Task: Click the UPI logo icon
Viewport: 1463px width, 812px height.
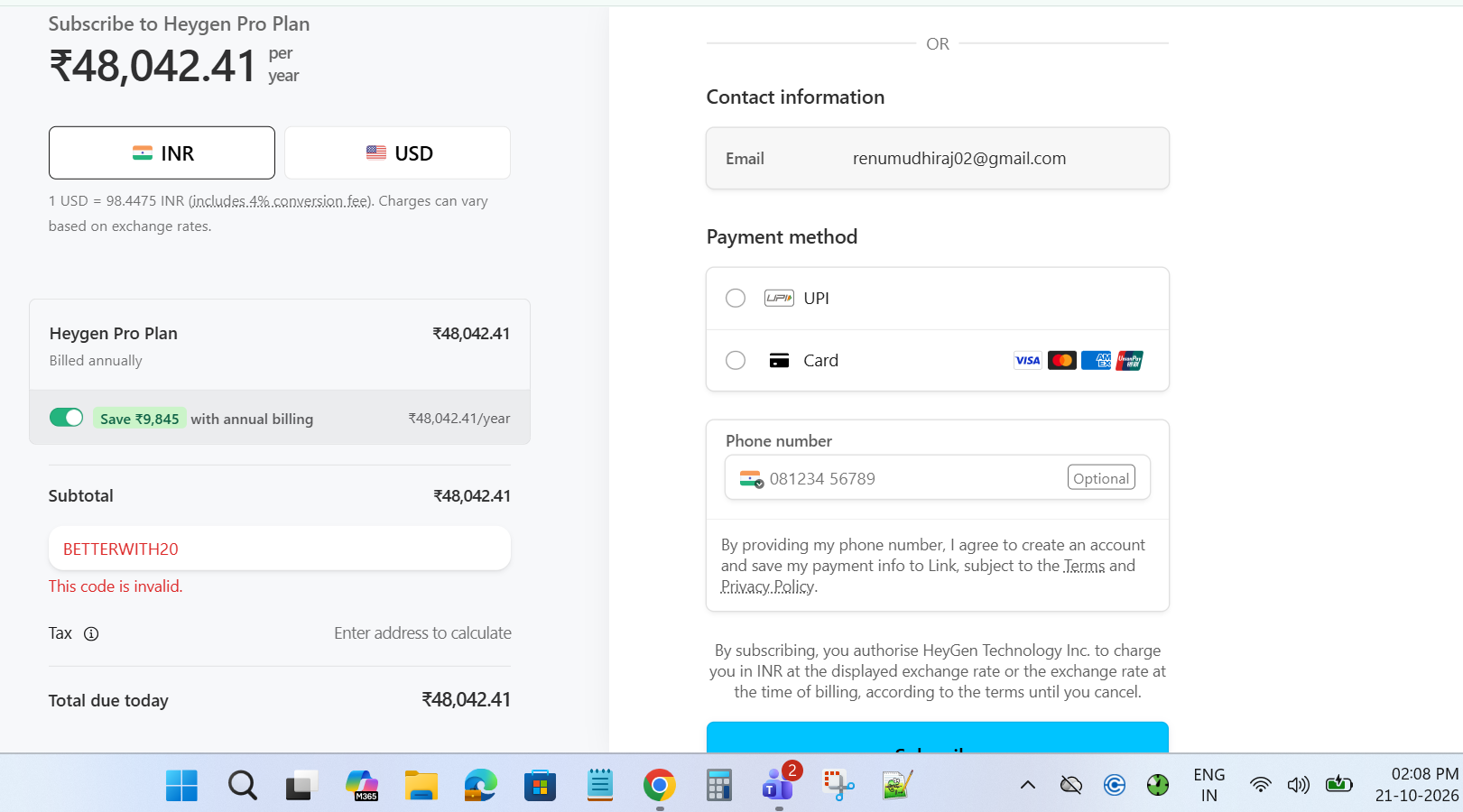Action: (x=779, y=298)
